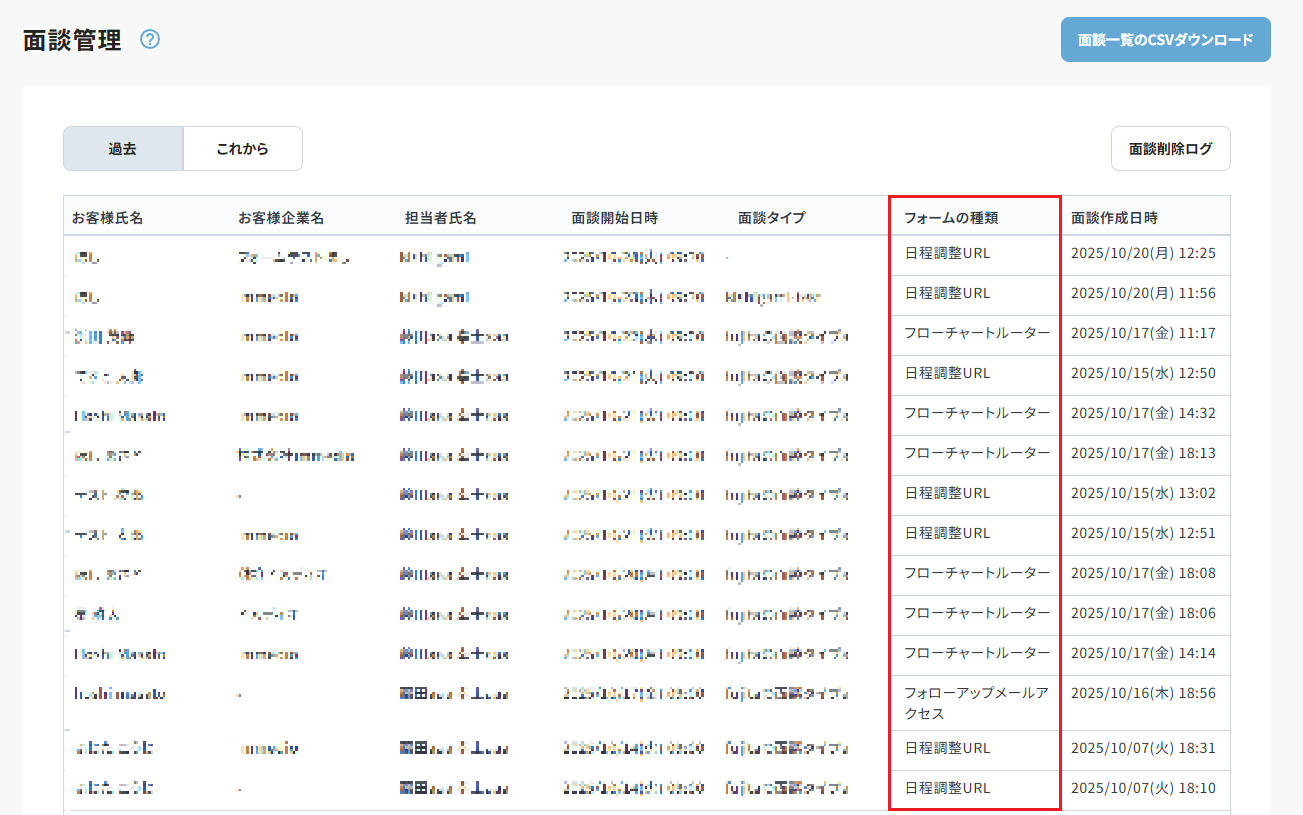Select the フォローアップメールアクセス form type cell
The height and width of the screenshot is (815, 1303).
(976, 703)
